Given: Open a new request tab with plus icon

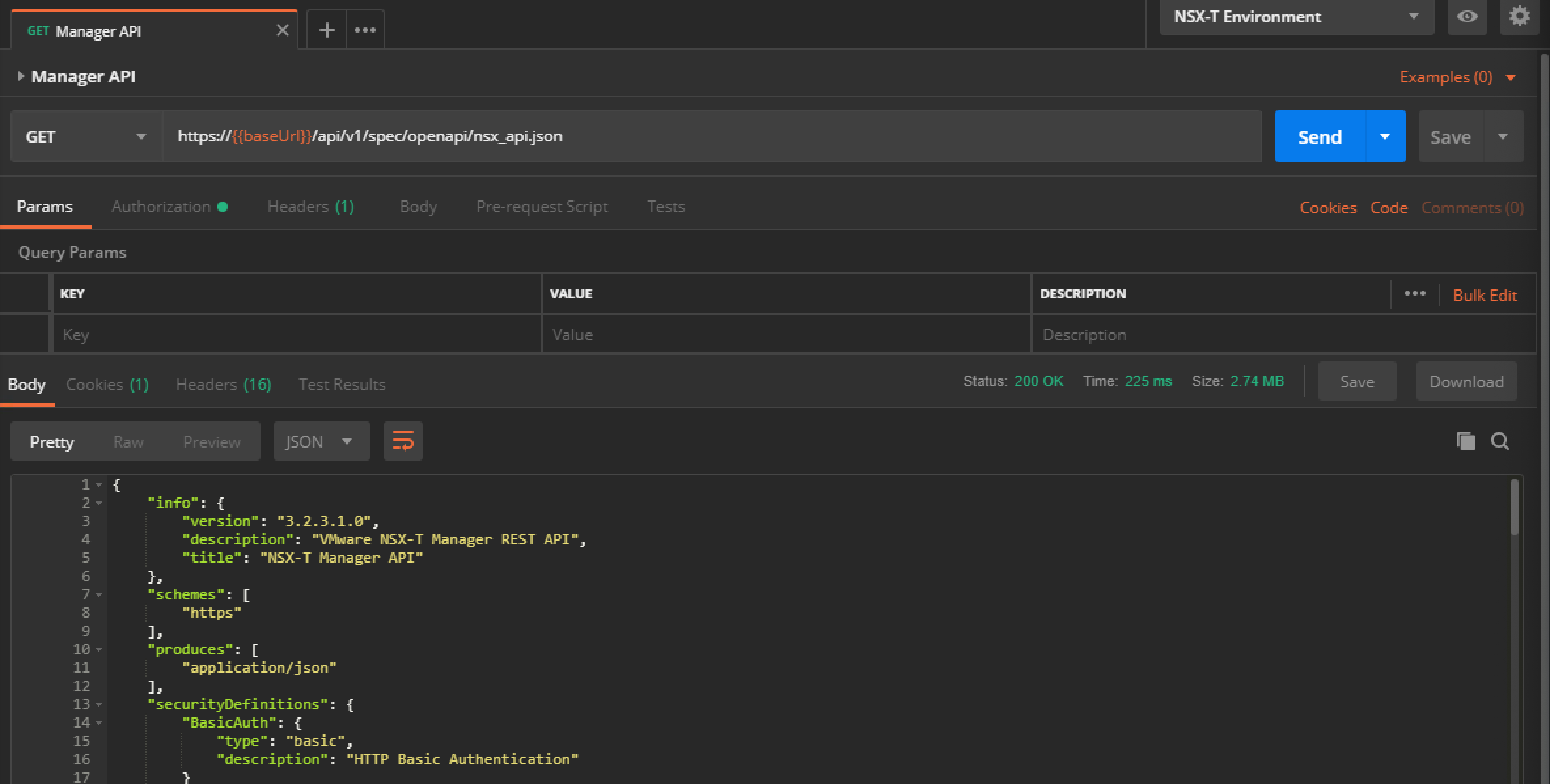Looking at the screenshot, I should (x=327, y=30).
